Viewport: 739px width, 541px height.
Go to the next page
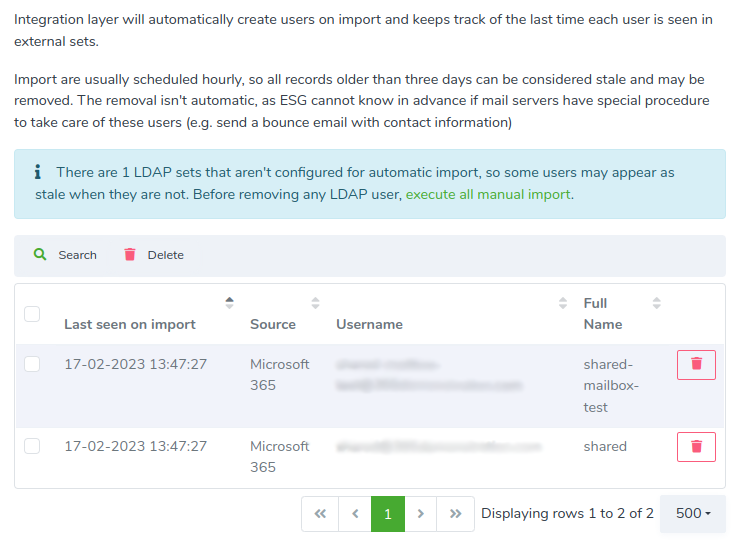(x=420, y=514)
